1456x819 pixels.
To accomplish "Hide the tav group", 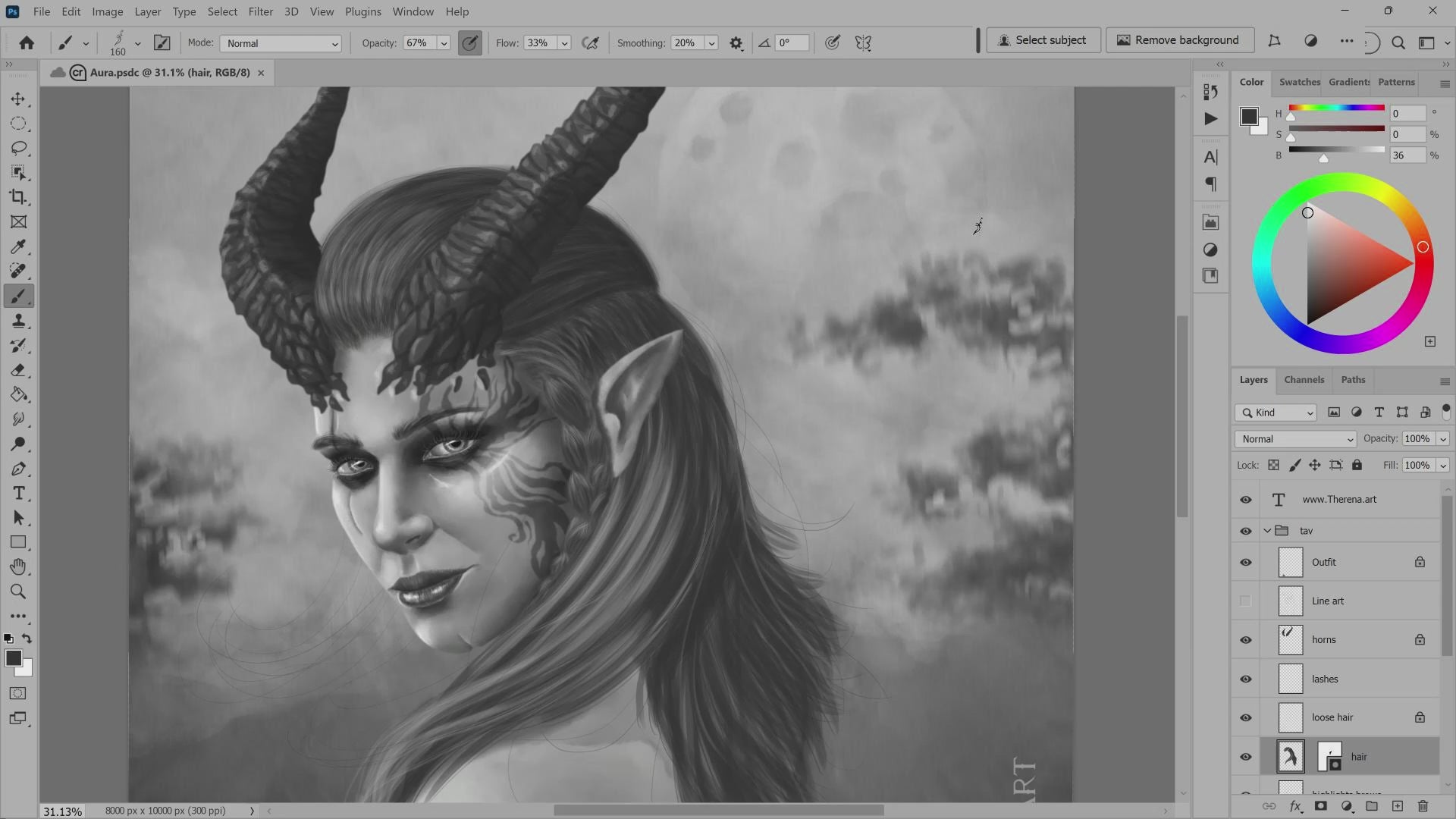I will coord(1246,531).
